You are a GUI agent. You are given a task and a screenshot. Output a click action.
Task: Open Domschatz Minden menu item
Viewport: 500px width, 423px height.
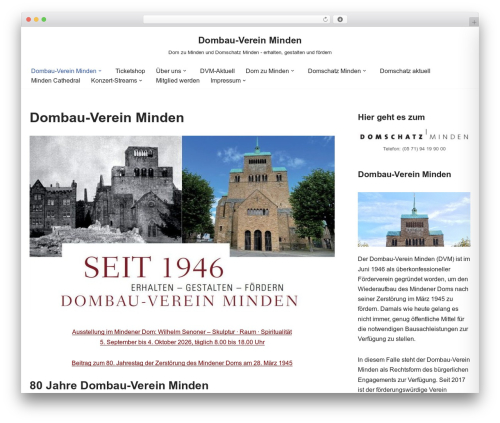pyautogui.click(x=334, y=71)
